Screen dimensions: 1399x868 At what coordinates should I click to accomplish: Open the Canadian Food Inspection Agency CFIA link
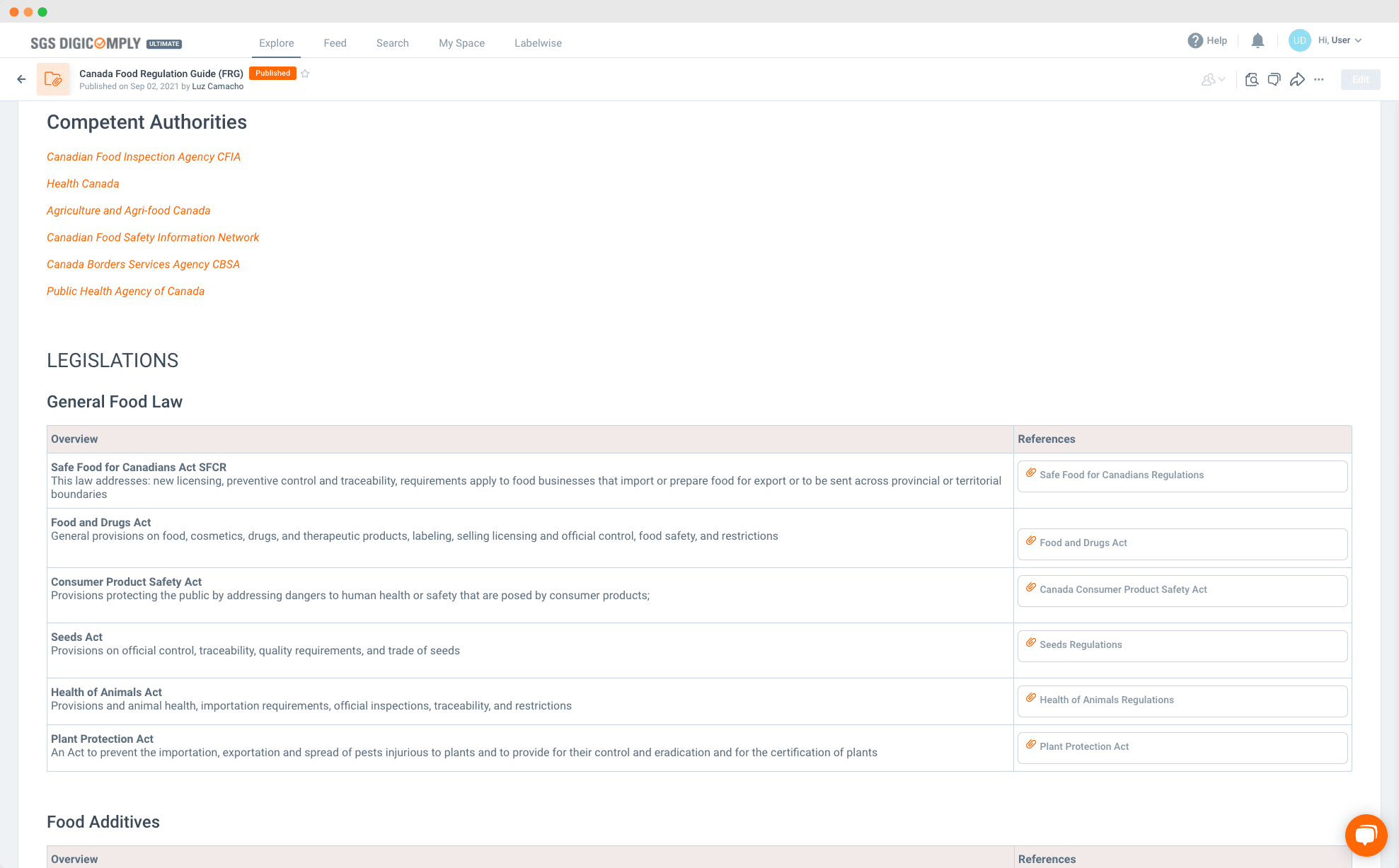(144, 157)
